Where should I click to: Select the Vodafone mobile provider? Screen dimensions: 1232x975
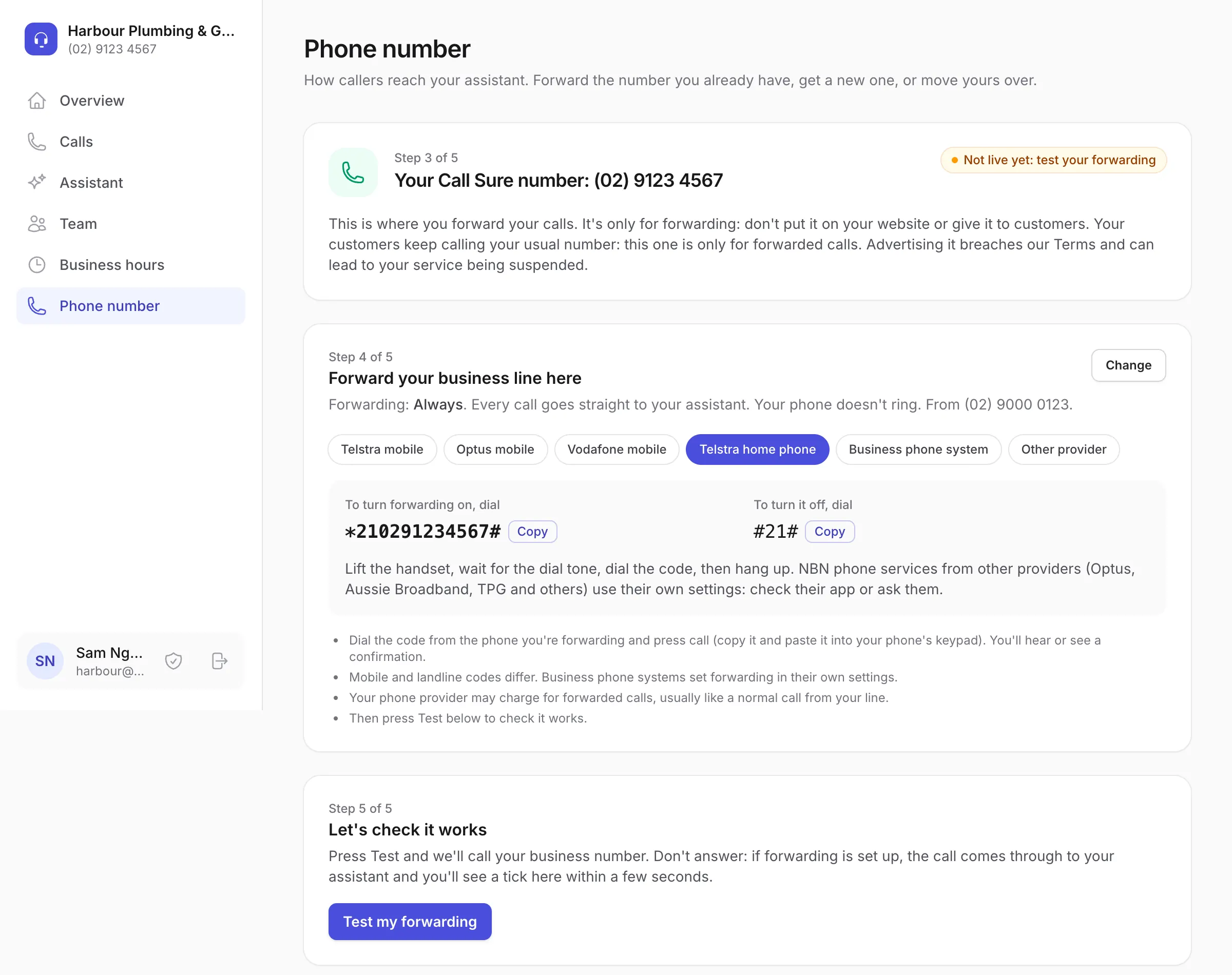pos(617,449)
